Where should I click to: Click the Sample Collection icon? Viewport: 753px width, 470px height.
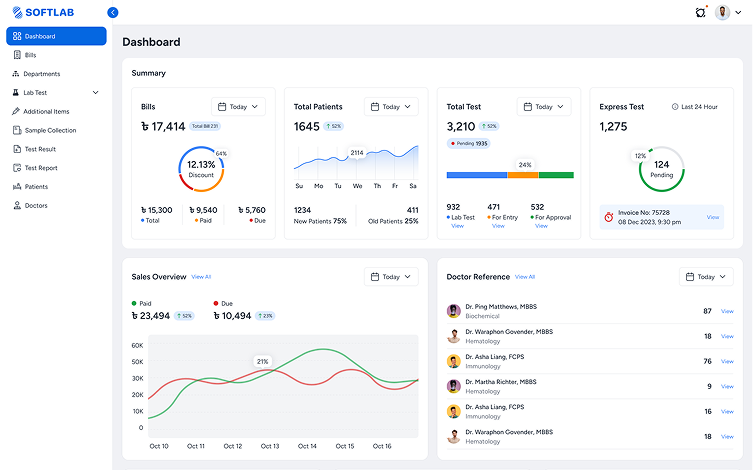[17, 130]
